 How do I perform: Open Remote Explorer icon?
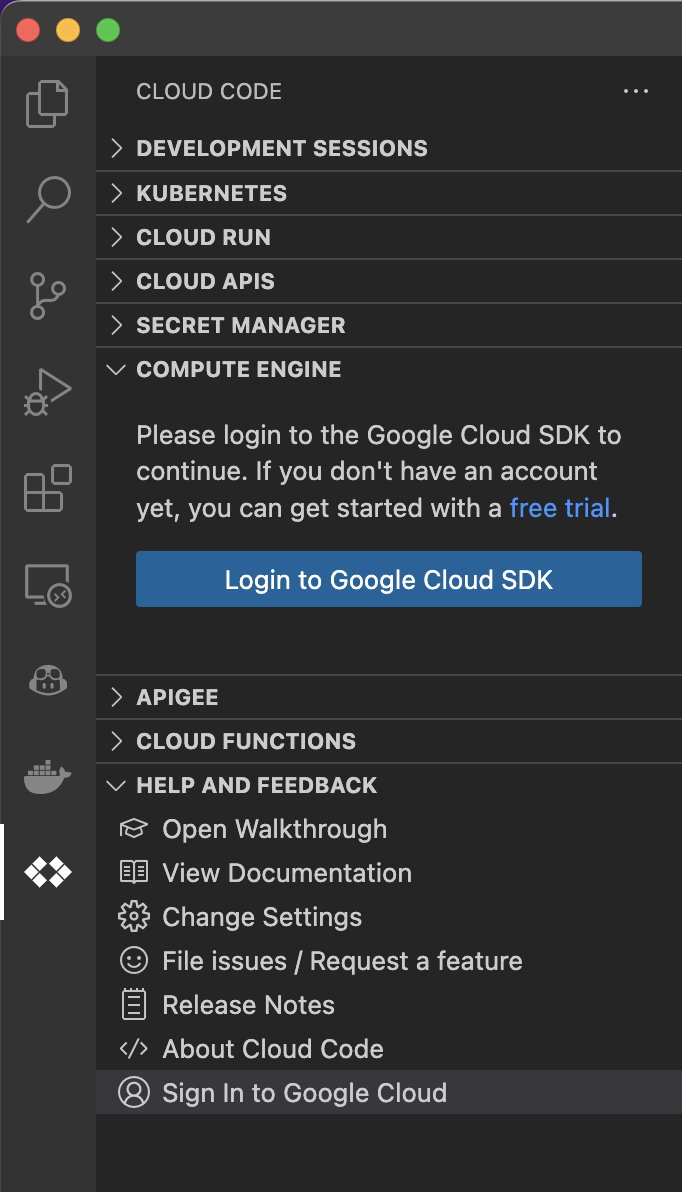point(47,585)
